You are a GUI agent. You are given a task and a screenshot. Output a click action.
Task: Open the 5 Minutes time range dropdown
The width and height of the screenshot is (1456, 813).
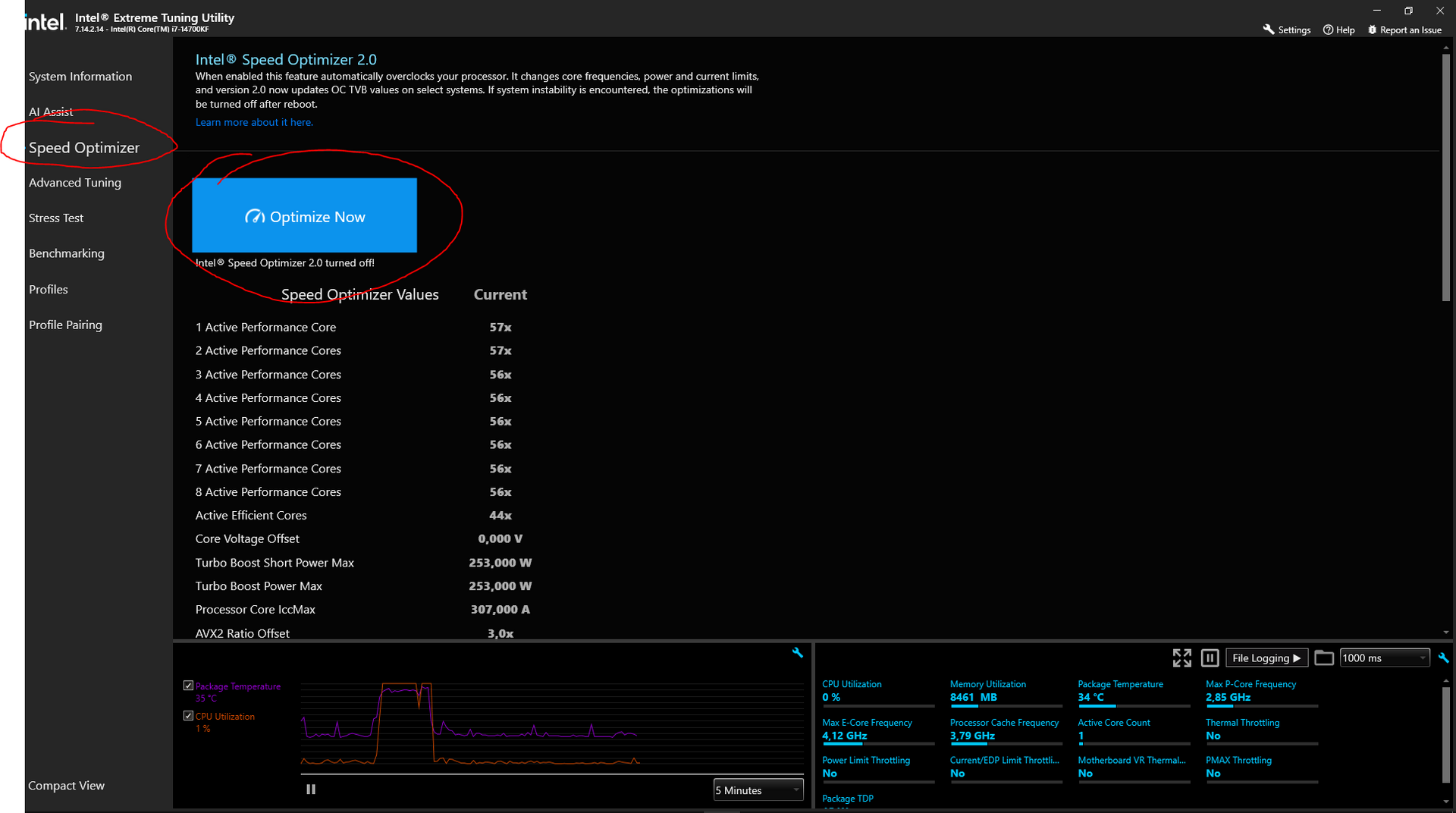[x=758, y=789]
